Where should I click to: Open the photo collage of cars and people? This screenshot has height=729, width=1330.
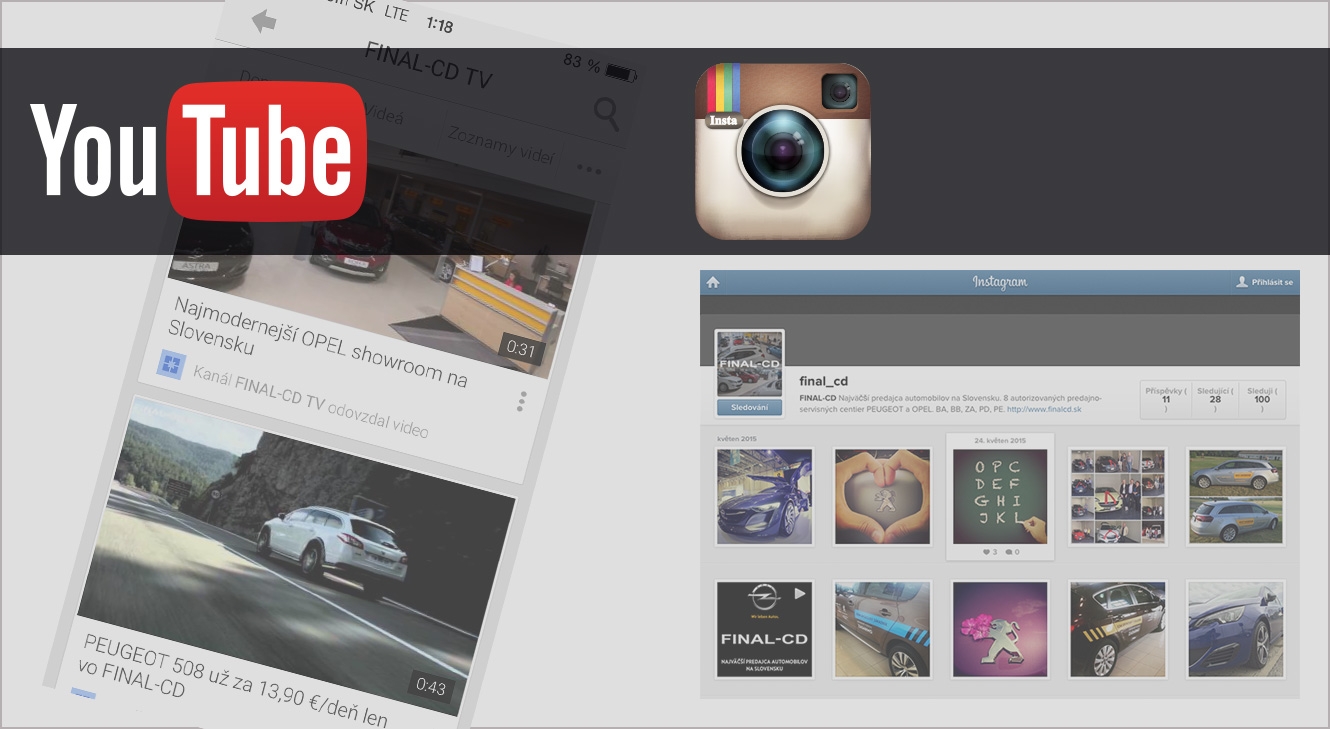tap(1118, 496)
